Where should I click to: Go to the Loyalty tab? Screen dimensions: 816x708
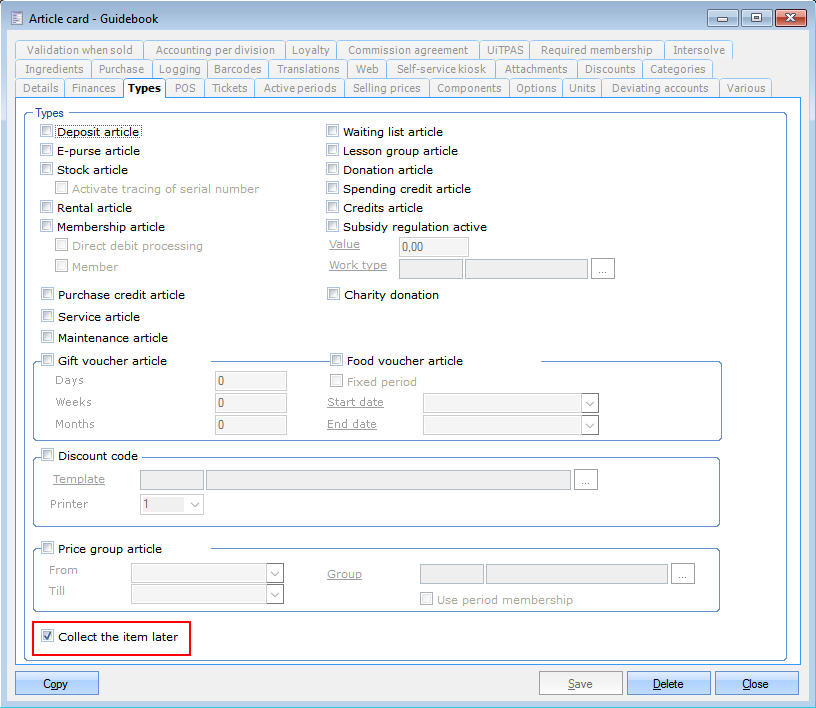(x=310, y=50)
